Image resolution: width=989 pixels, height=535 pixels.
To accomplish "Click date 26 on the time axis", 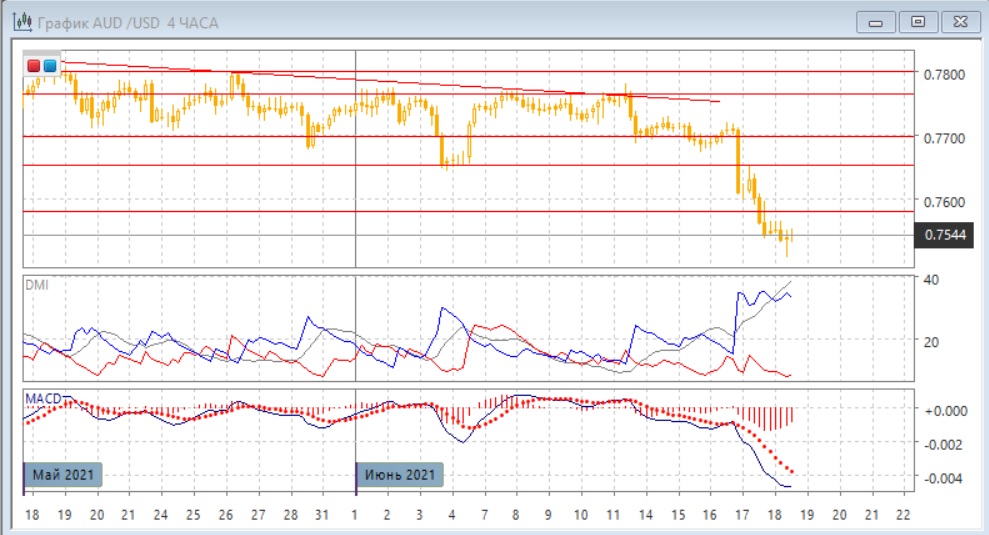I will [226, 514].
